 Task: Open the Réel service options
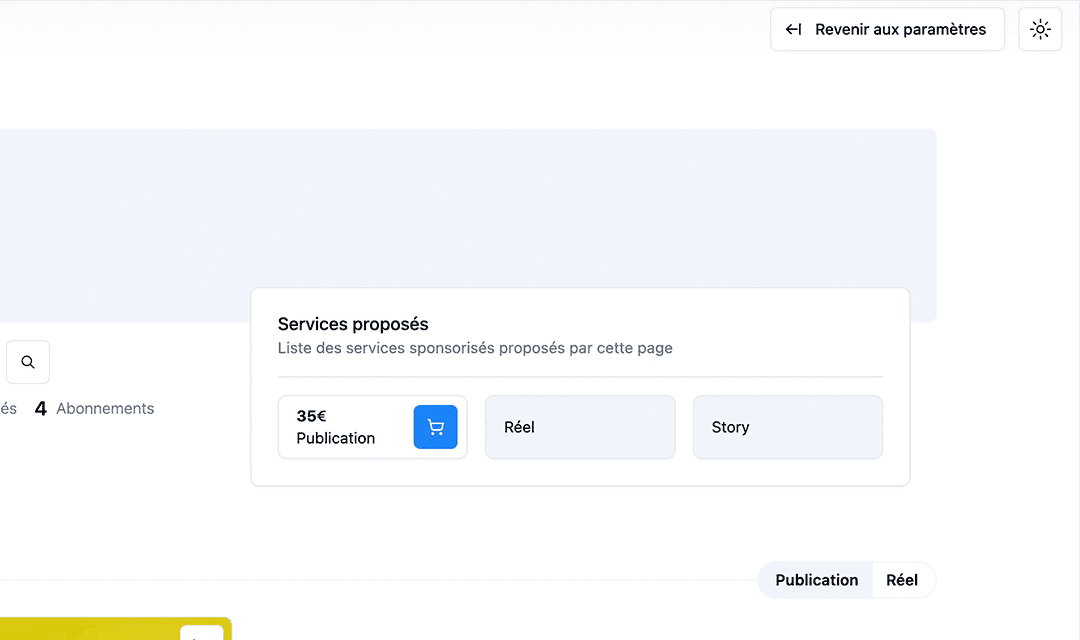580,427
